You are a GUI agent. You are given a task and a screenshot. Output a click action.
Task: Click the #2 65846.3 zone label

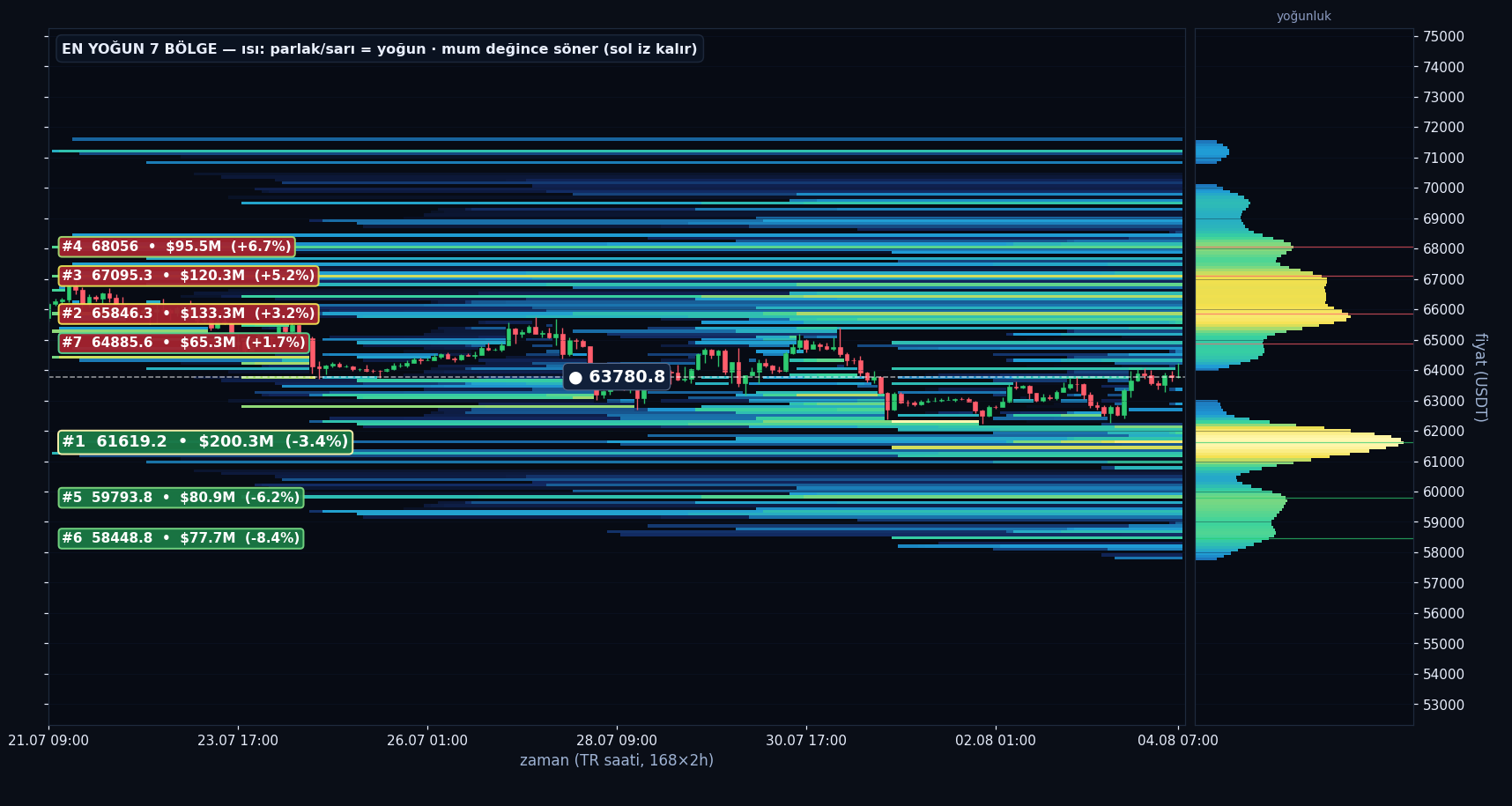(189, 314)
